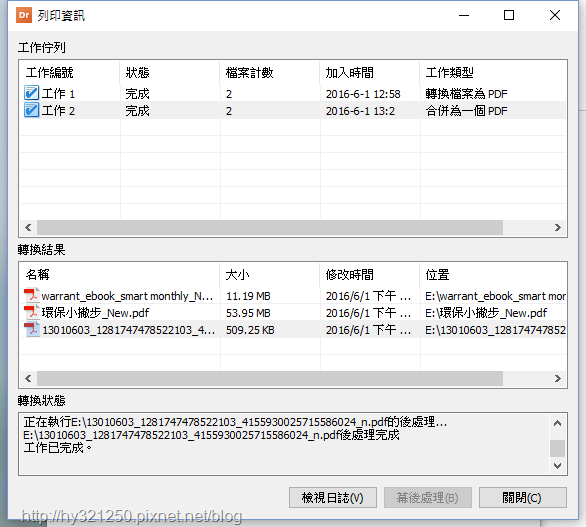Viewport: 586px width, 527px height.
Task: Click job queue scrollbar right arrow
Action: pyautogui.click(x=558, y=227)
